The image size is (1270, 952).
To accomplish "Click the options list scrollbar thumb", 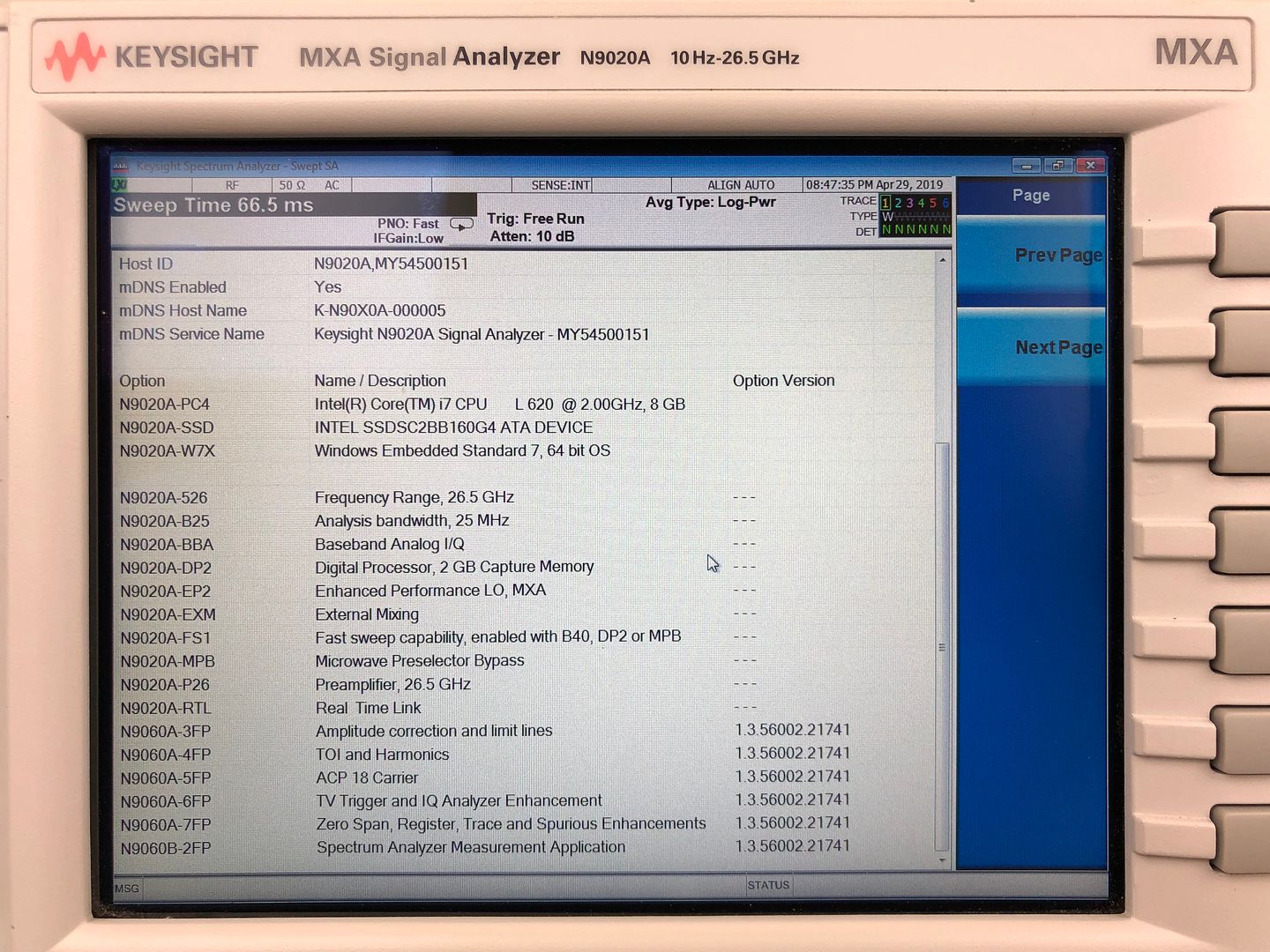I will [x=943, y=647].
